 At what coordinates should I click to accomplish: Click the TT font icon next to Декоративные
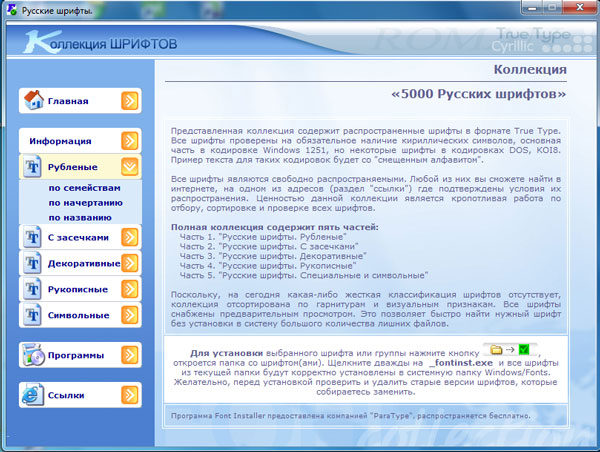click(32, 263)
